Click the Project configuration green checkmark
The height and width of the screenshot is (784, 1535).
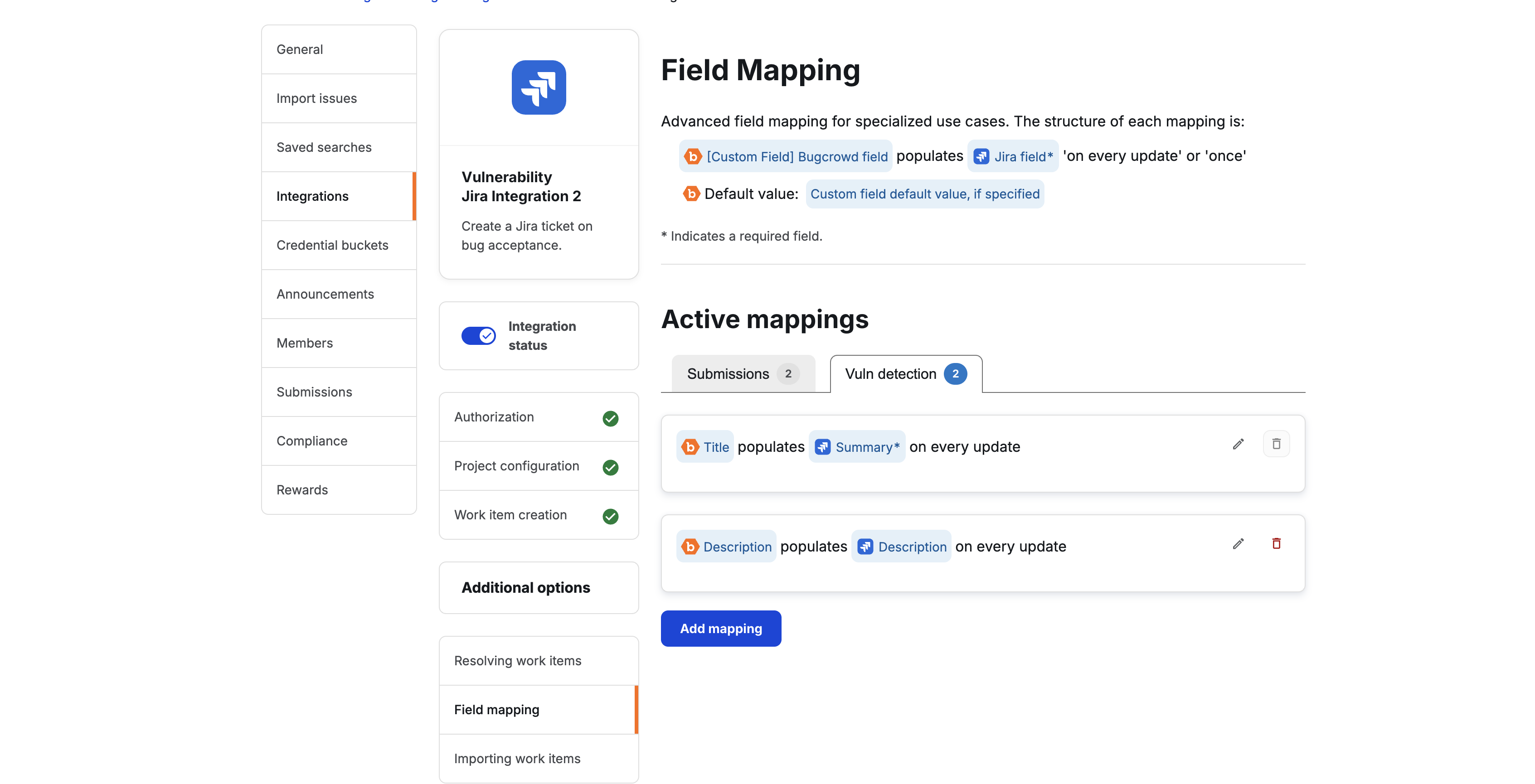[610, 467]
